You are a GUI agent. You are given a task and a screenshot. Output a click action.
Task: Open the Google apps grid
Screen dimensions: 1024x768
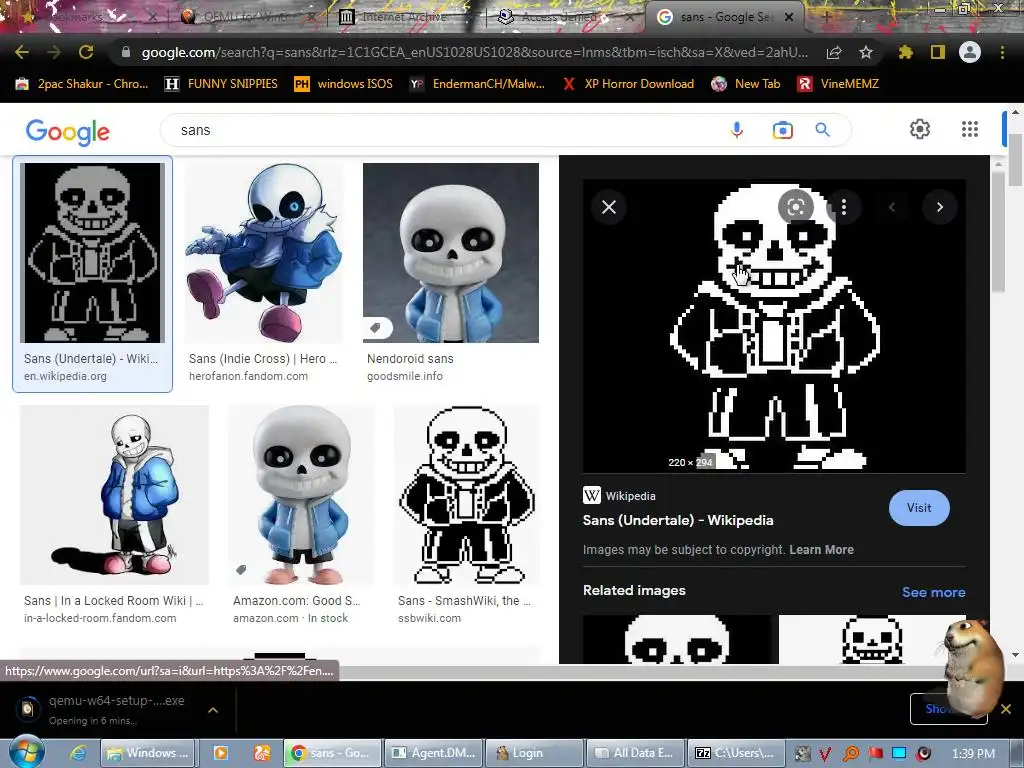click(x=970, y=129)
